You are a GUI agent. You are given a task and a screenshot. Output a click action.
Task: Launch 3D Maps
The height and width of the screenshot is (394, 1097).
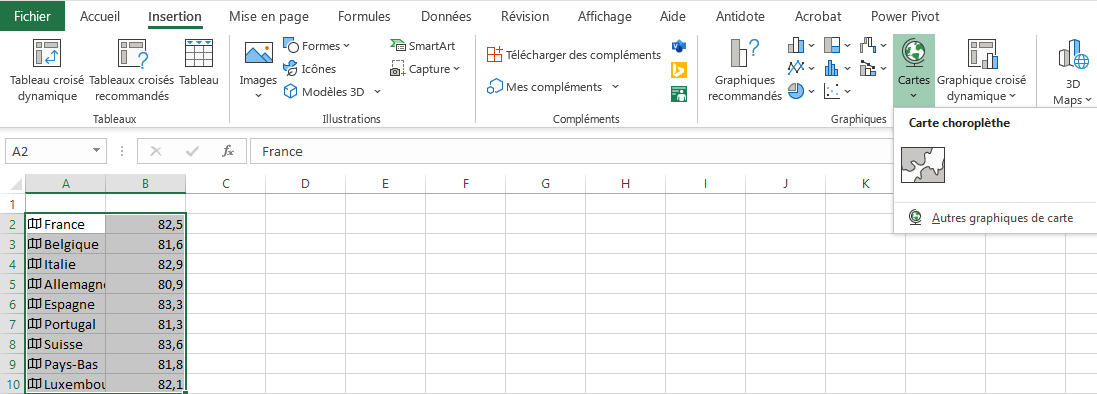1072,71
